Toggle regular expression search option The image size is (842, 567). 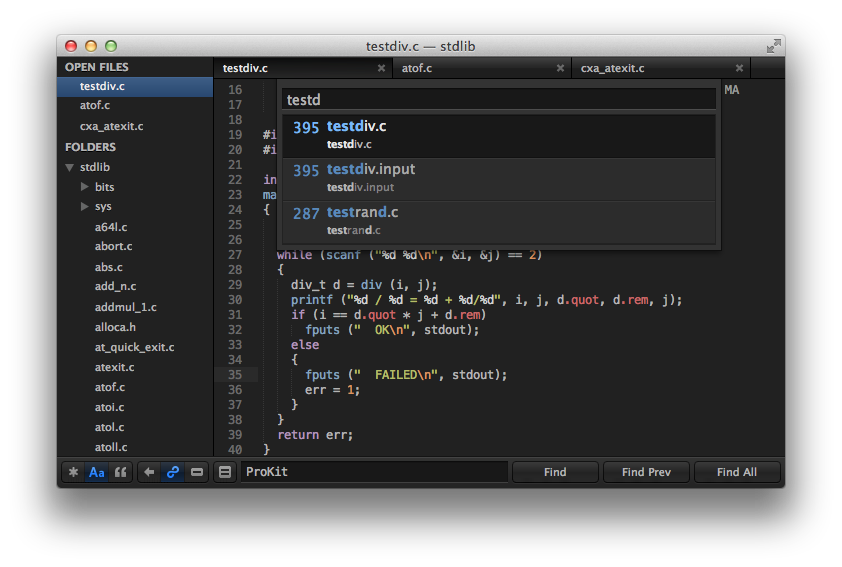[73, 472]
